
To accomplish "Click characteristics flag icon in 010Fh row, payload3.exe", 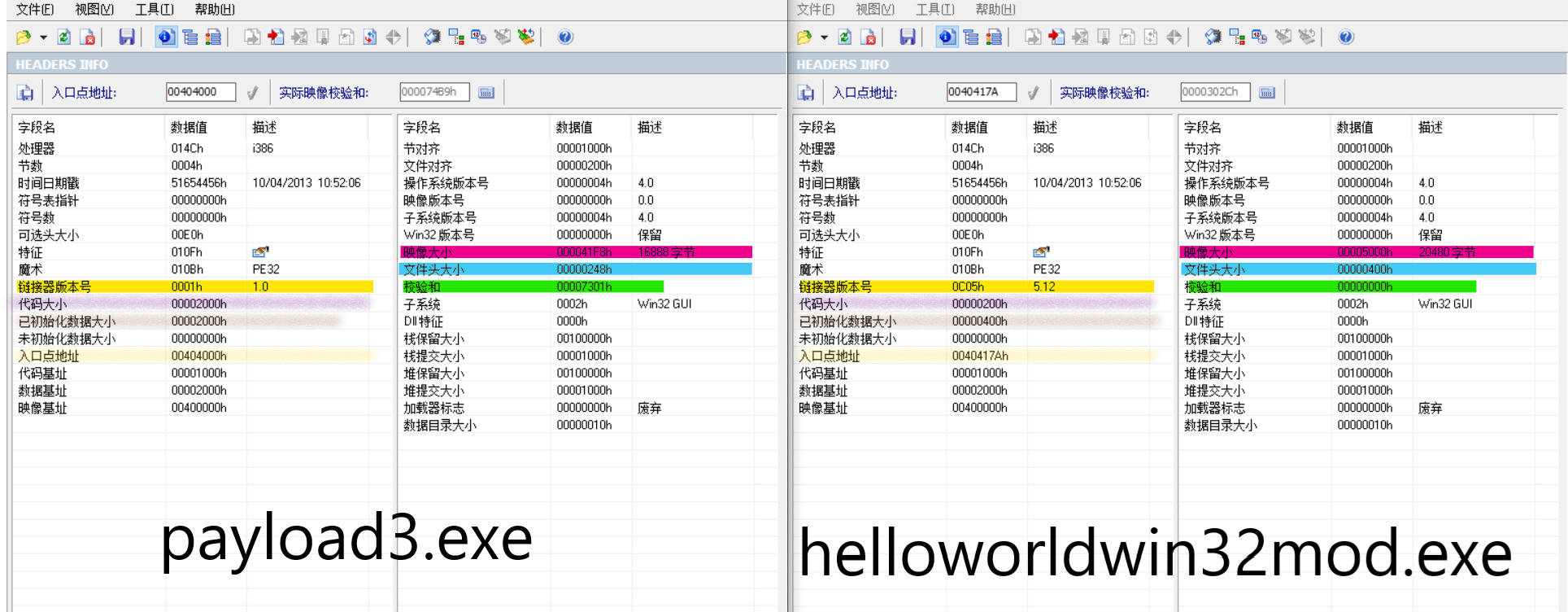I will 260,252.
